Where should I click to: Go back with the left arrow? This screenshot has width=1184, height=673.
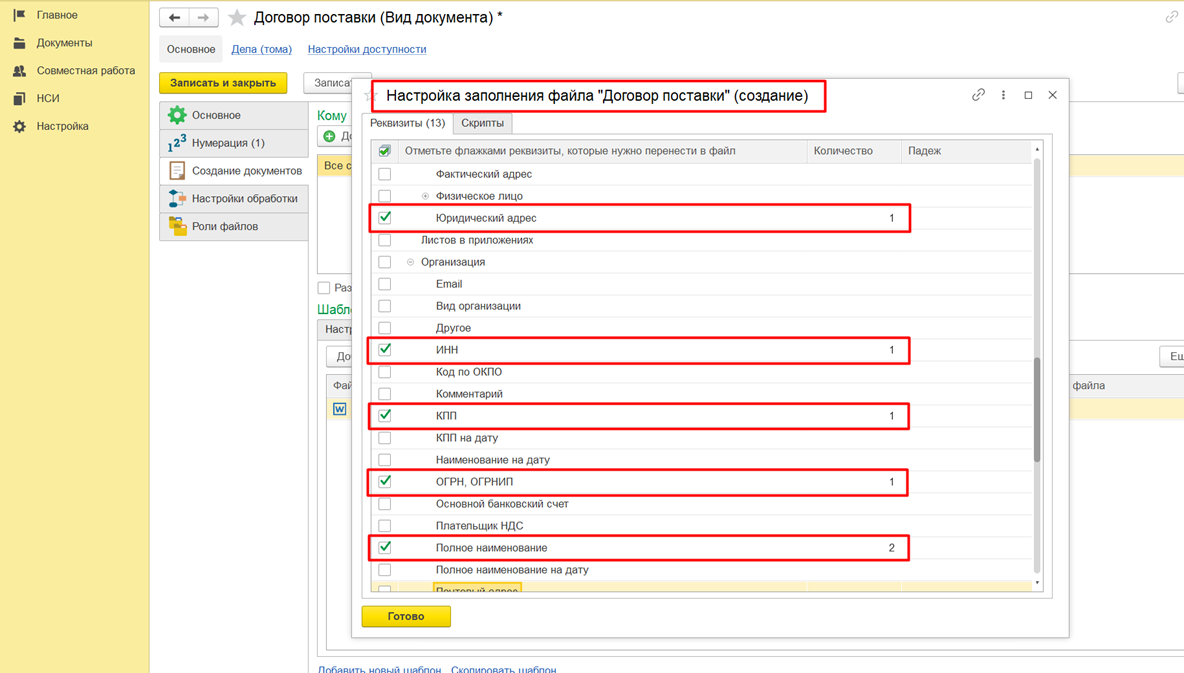tap(174, 17)
